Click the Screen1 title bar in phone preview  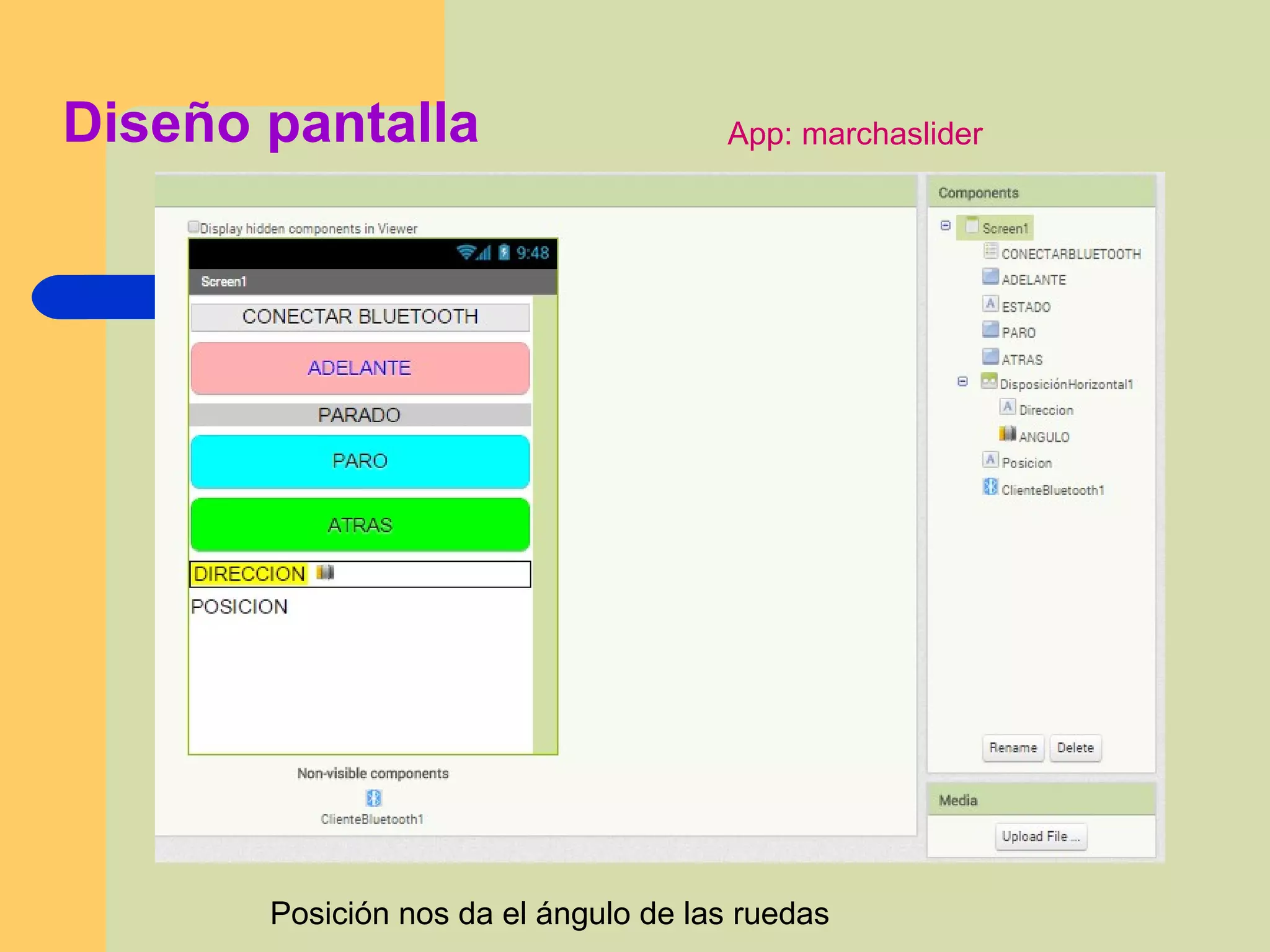(x=373, y=281)
